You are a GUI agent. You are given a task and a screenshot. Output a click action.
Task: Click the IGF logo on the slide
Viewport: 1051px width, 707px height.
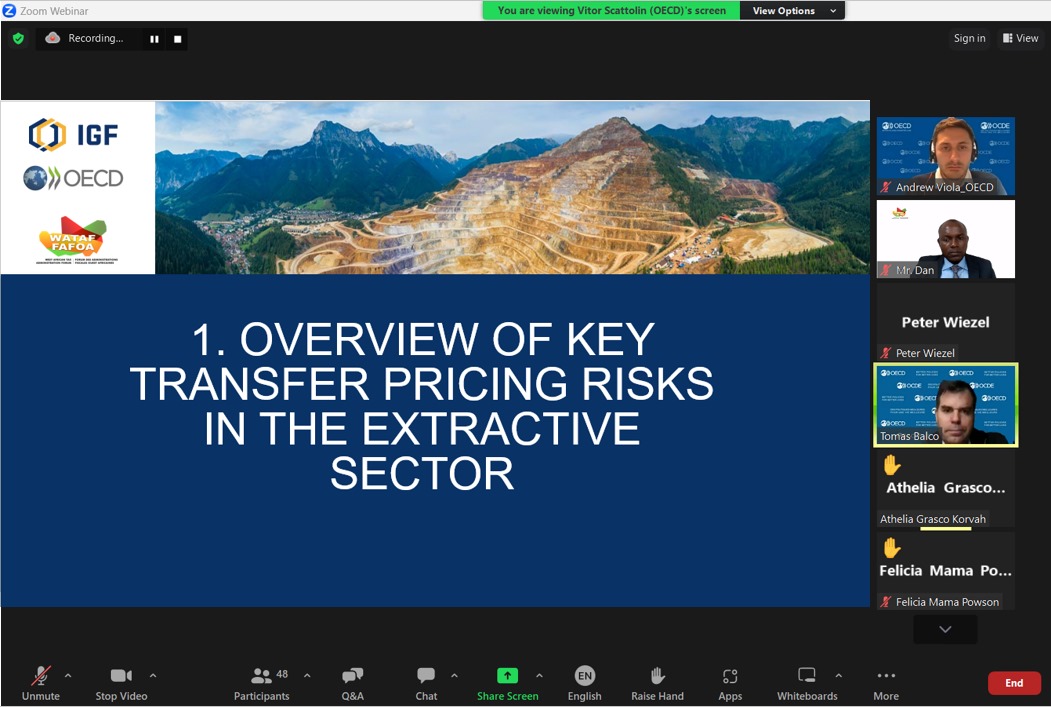74,135
